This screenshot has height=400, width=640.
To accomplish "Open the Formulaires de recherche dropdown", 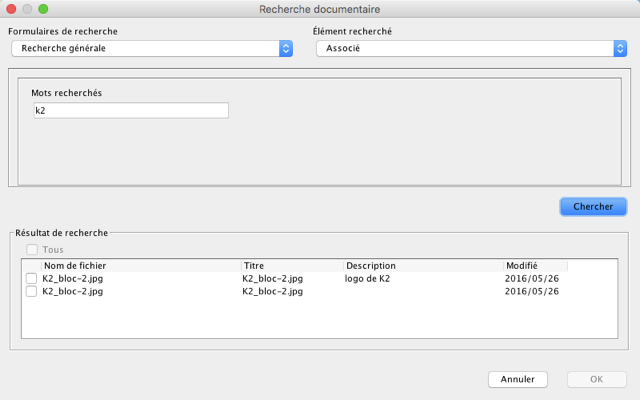I will pos(151,48).
